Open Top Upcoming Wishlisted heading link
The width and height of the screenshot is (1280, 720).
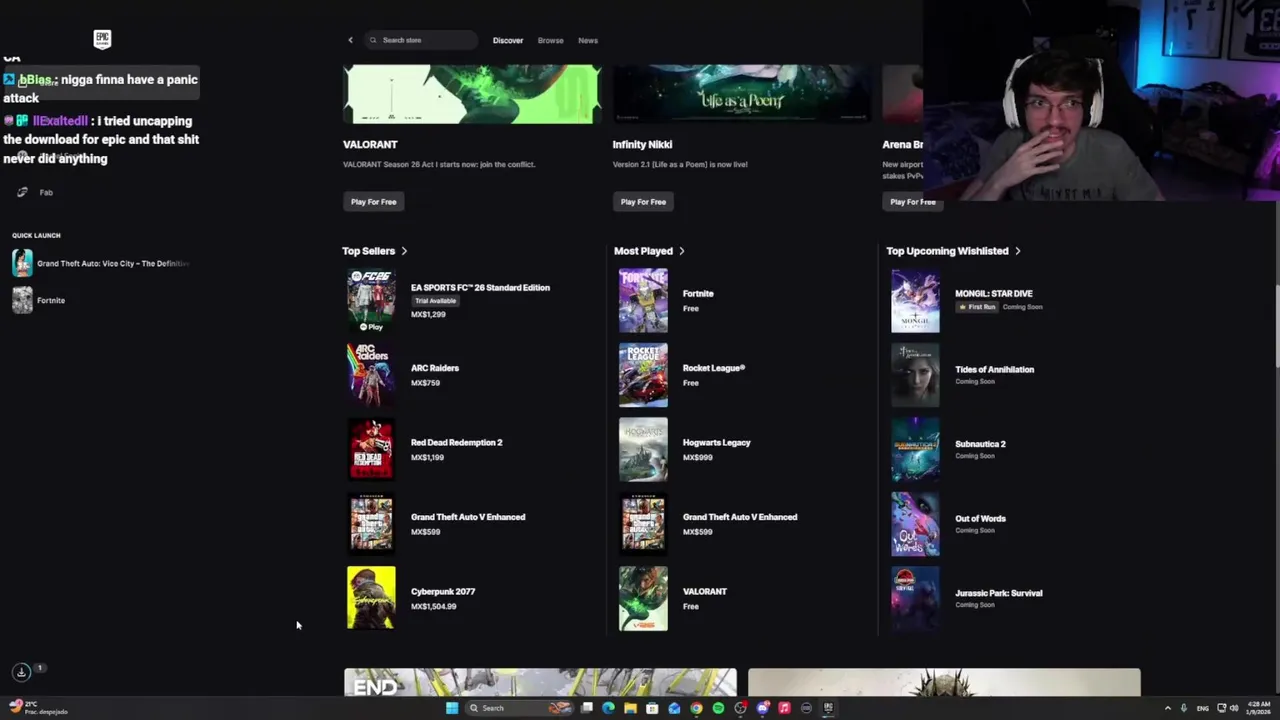[947, 251]
